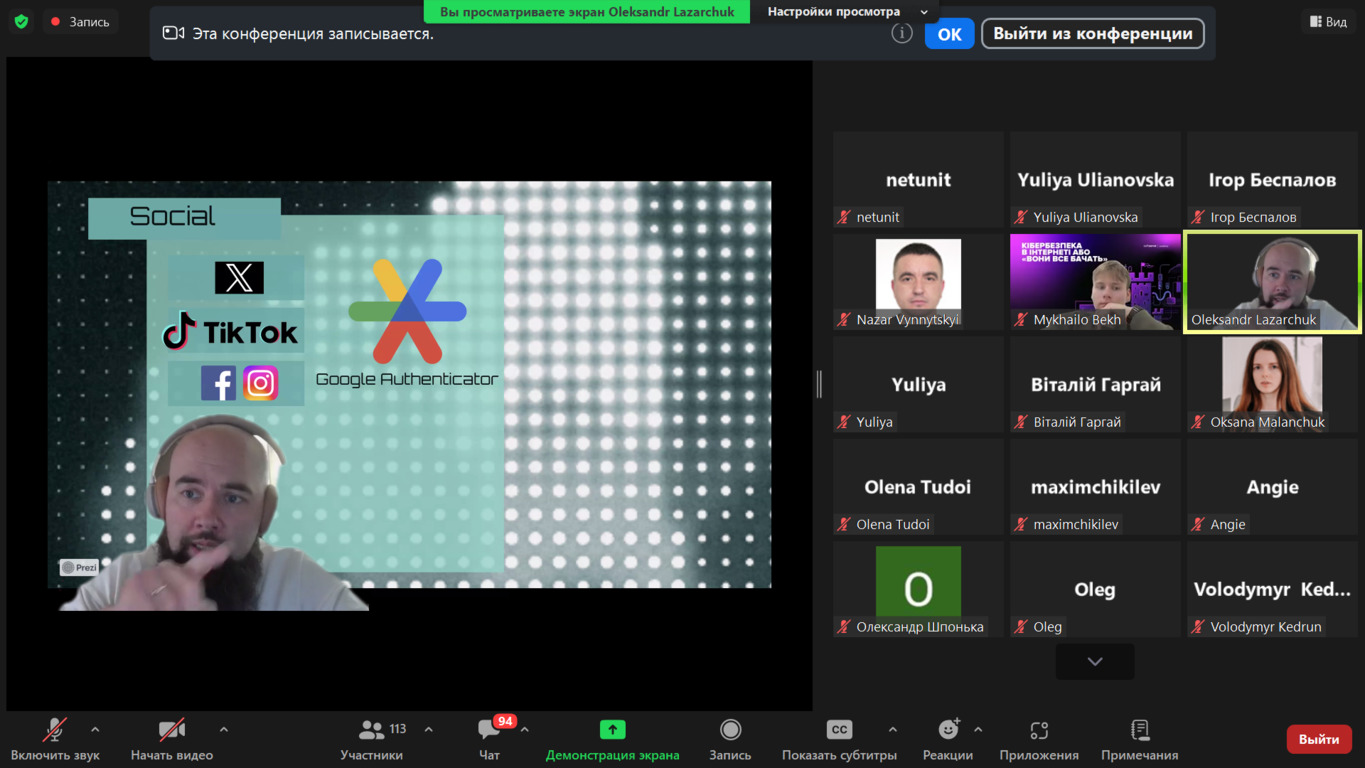
Task: Click Включить звук microphone button
Action: coord(55,740)
